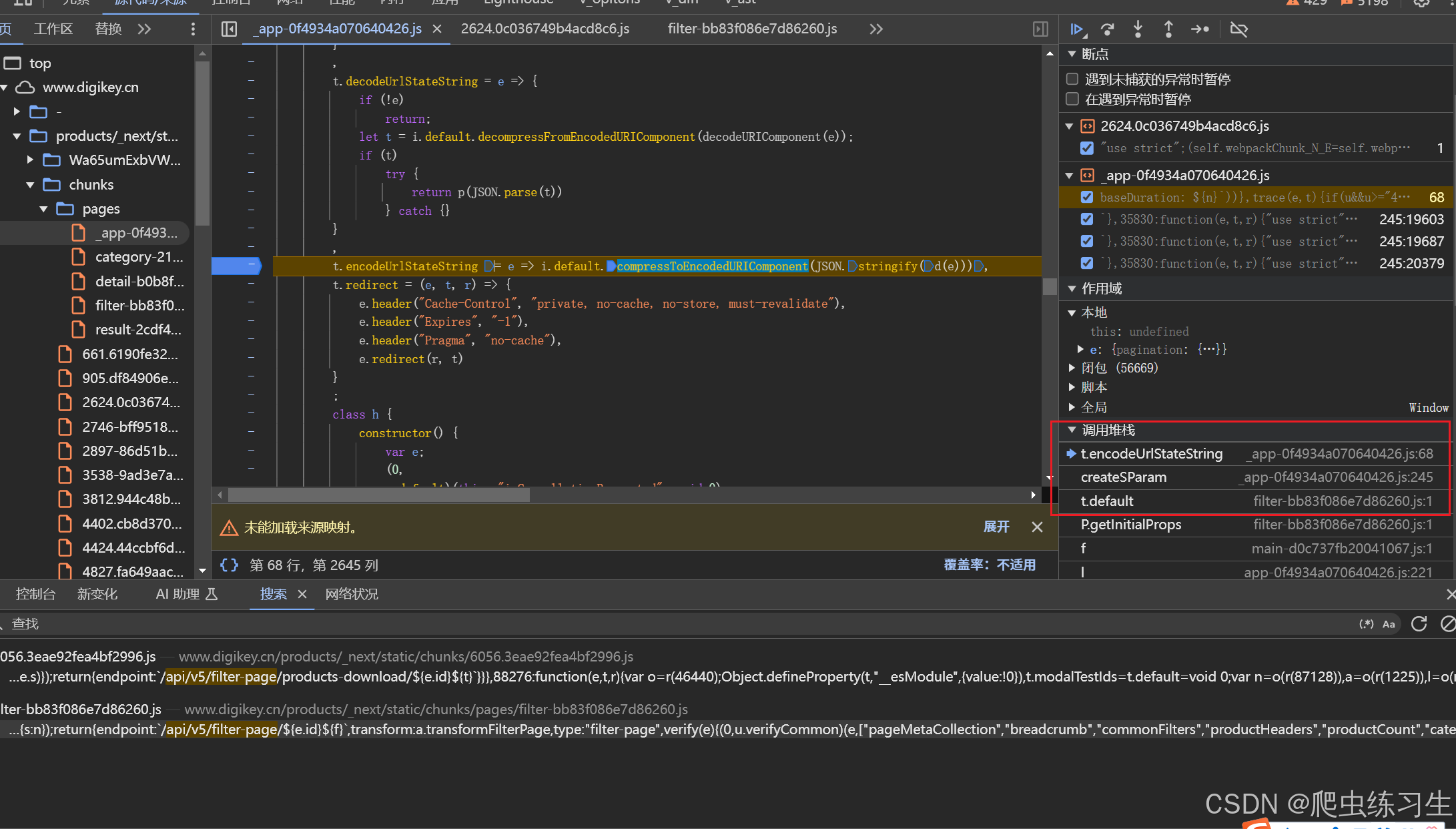Screen dimensions: 1456x829
Task: Enable pause on caught exceptions checkbox
Action: 1072,99
